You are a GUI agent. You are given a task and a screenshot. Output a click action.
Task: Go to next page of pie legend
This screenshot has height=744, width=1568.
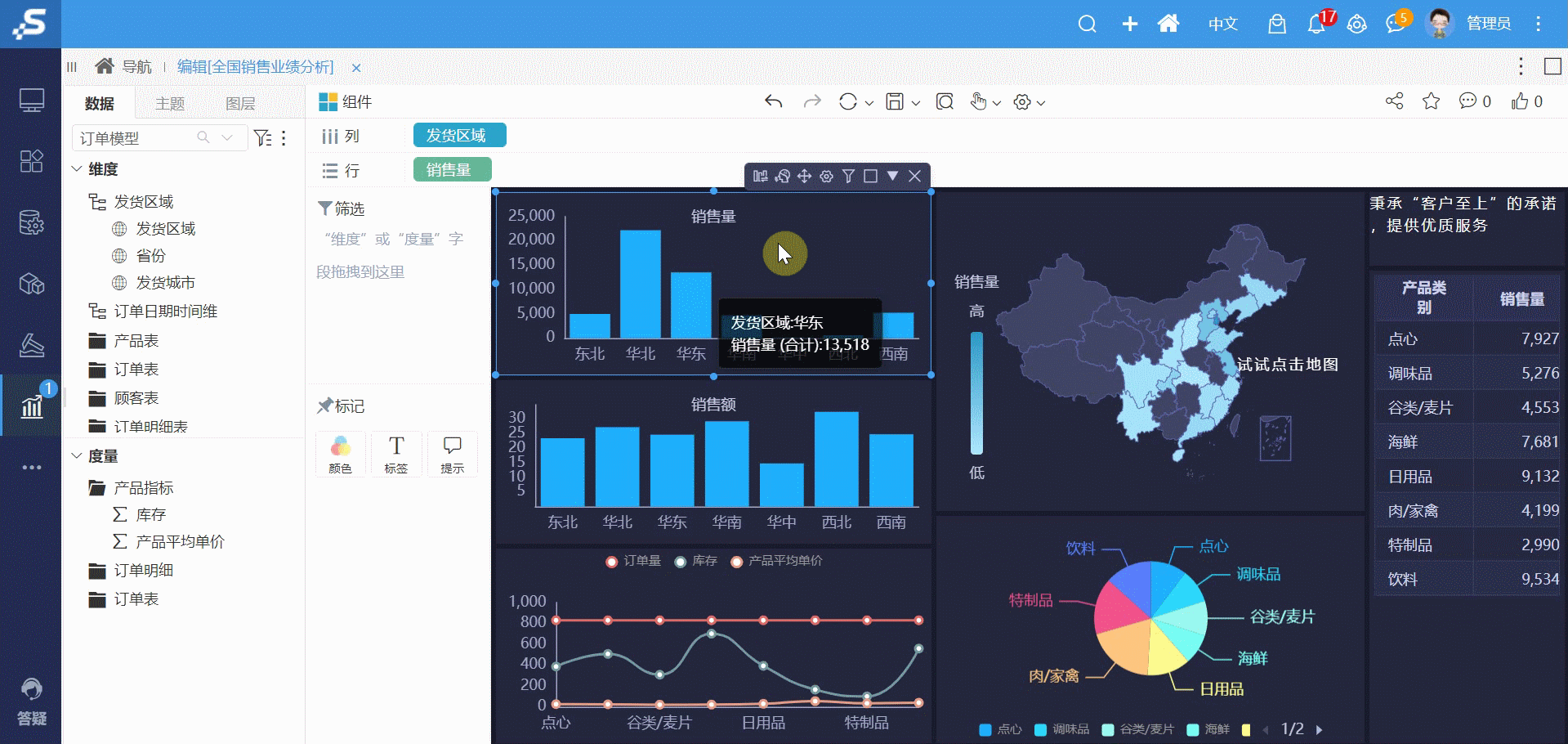tap(1319, 729)
